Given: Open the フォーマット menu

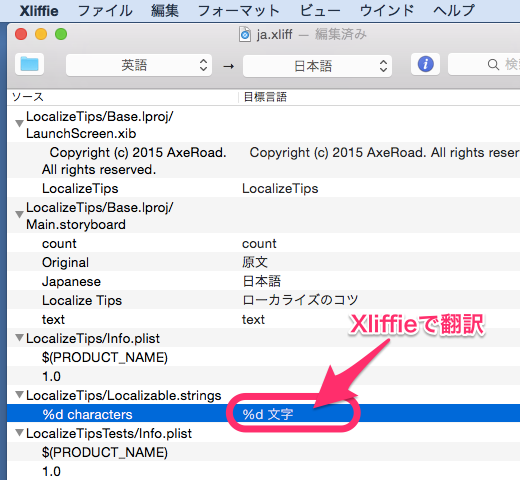Looking at the screenshot, I should pos(239,11).
